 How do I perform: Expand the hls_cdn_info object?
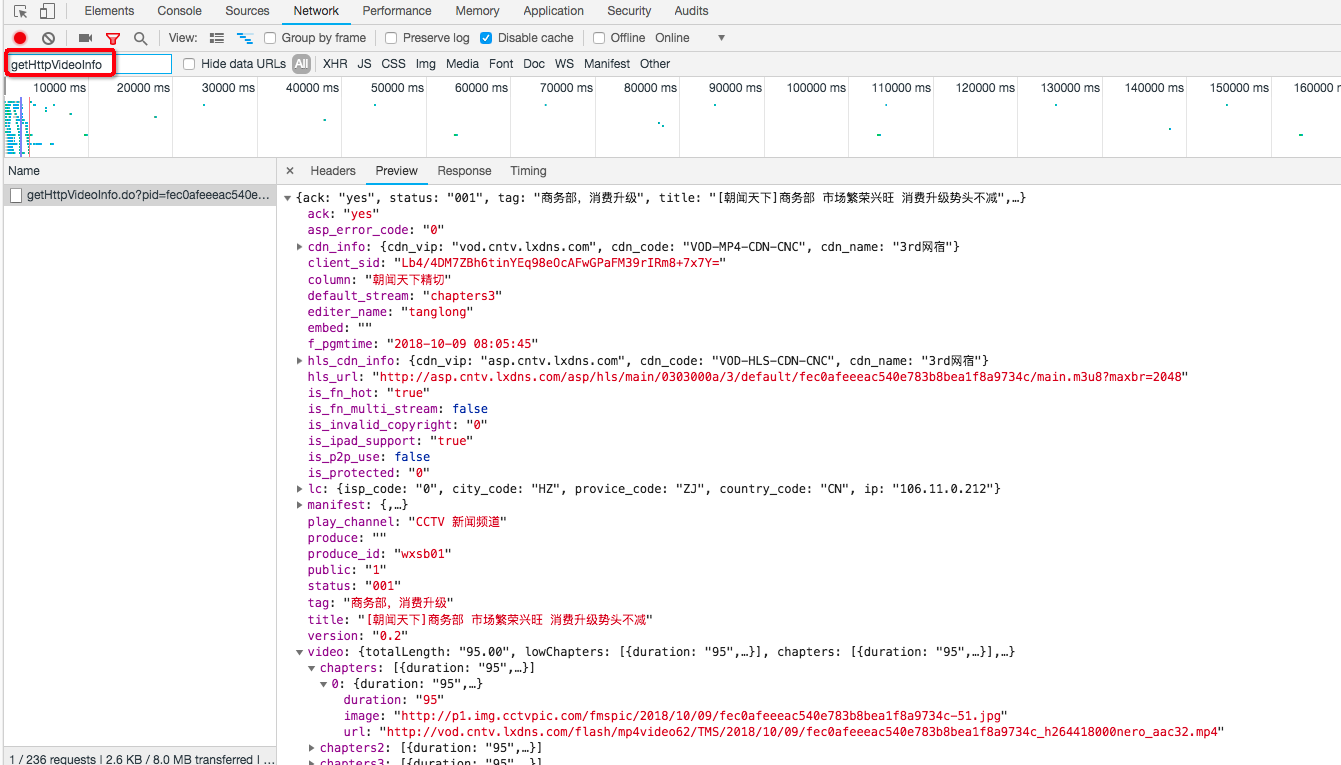300,361
